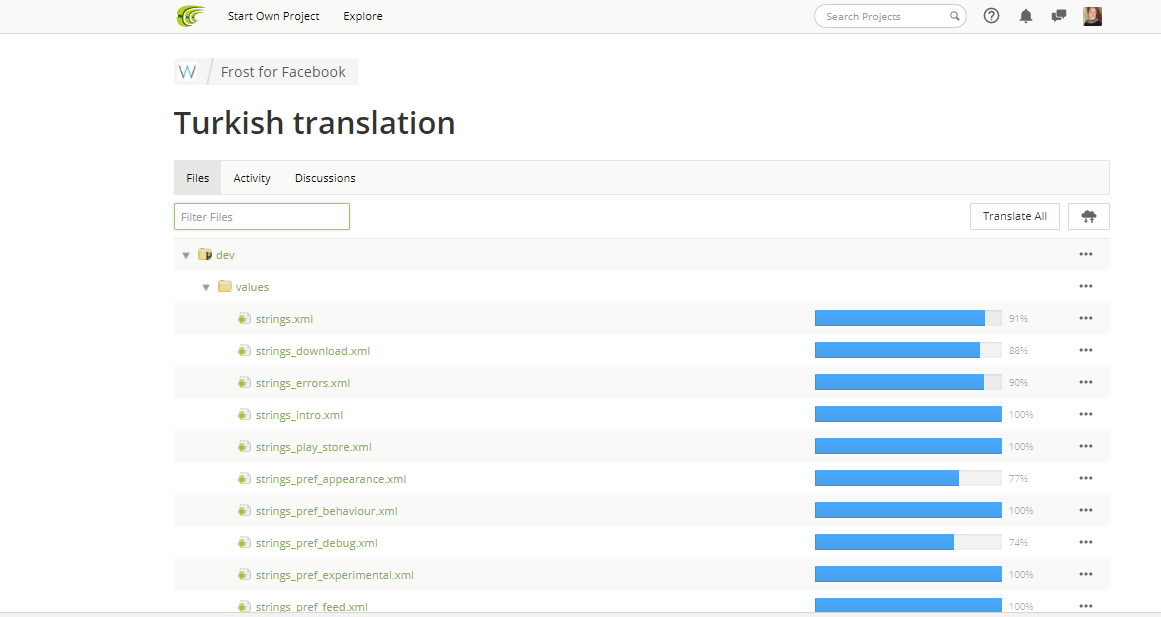The width and height of the screenshot is (1161, 617).
Task: Open more options for strings.xml
Action: [1085, 318]
